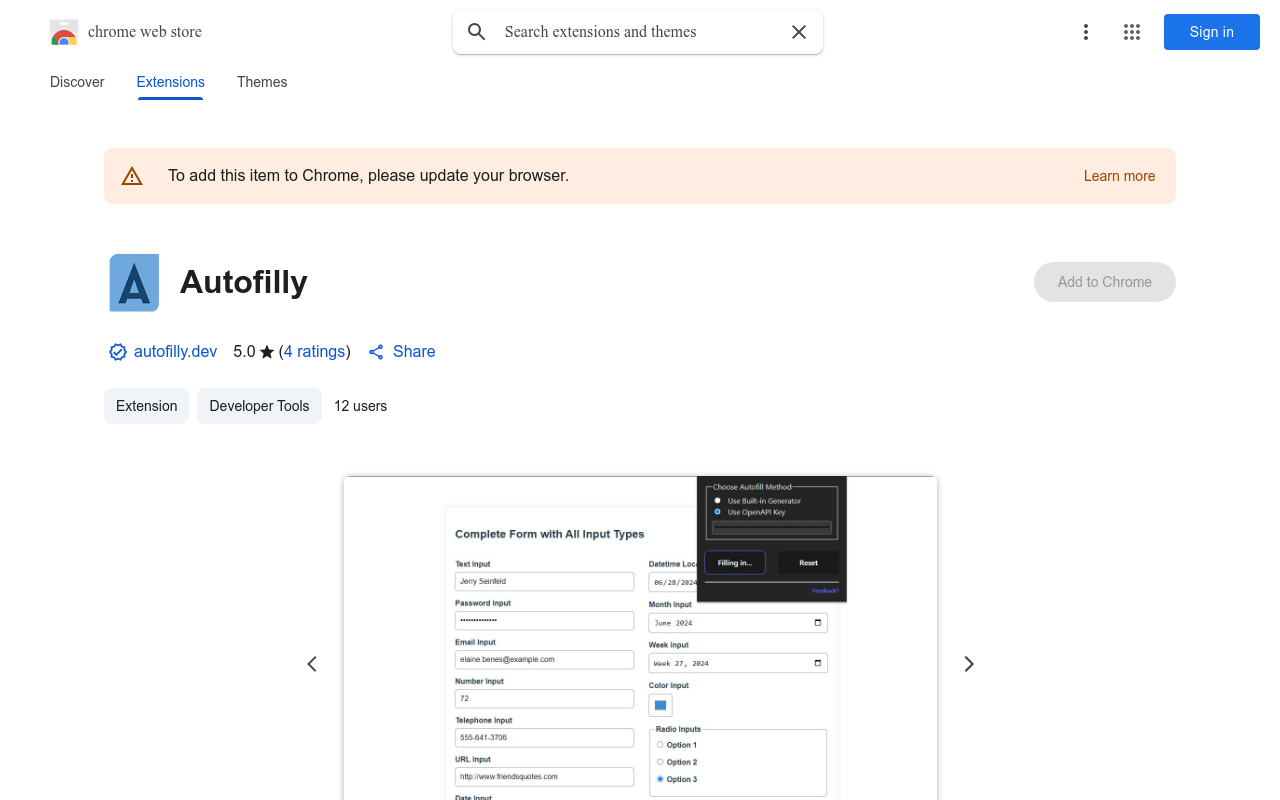This screenshot has height=800, width=1280.
Task: Open the extension screenshot preview
Action: 640,638
